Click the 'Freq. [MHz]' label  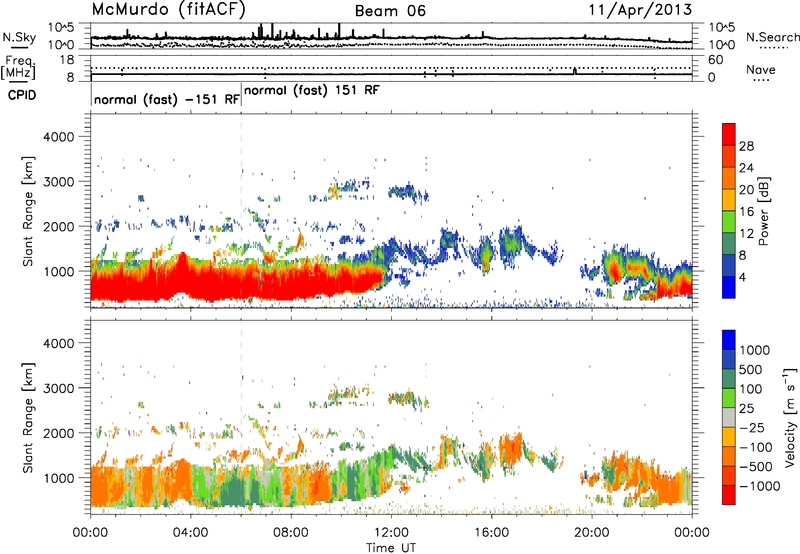(x=18, y=68)
